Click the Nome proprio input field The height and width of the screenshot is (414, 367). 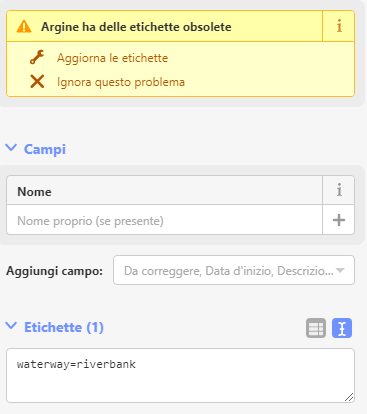coord(165,220)
